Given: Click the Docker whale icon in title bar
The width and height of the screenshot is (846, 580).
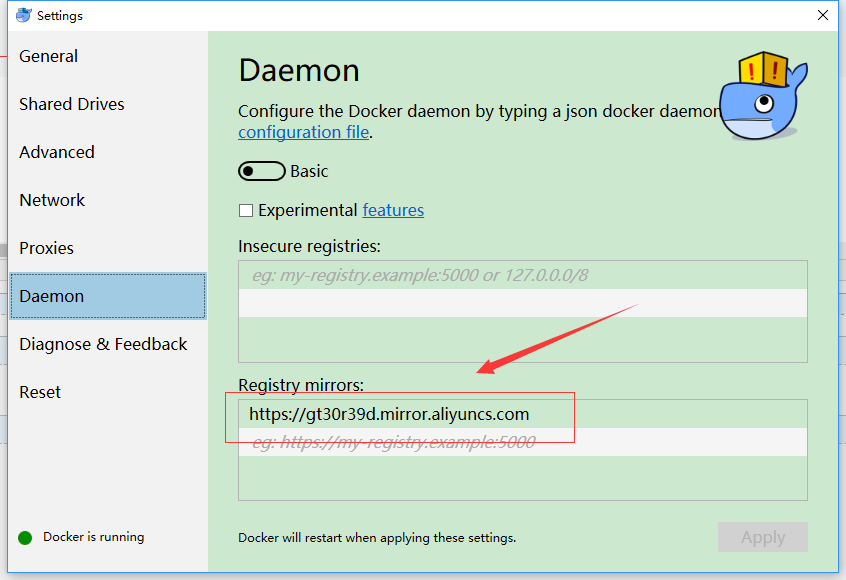Looking at the screenshot, I should click(24, 15).
